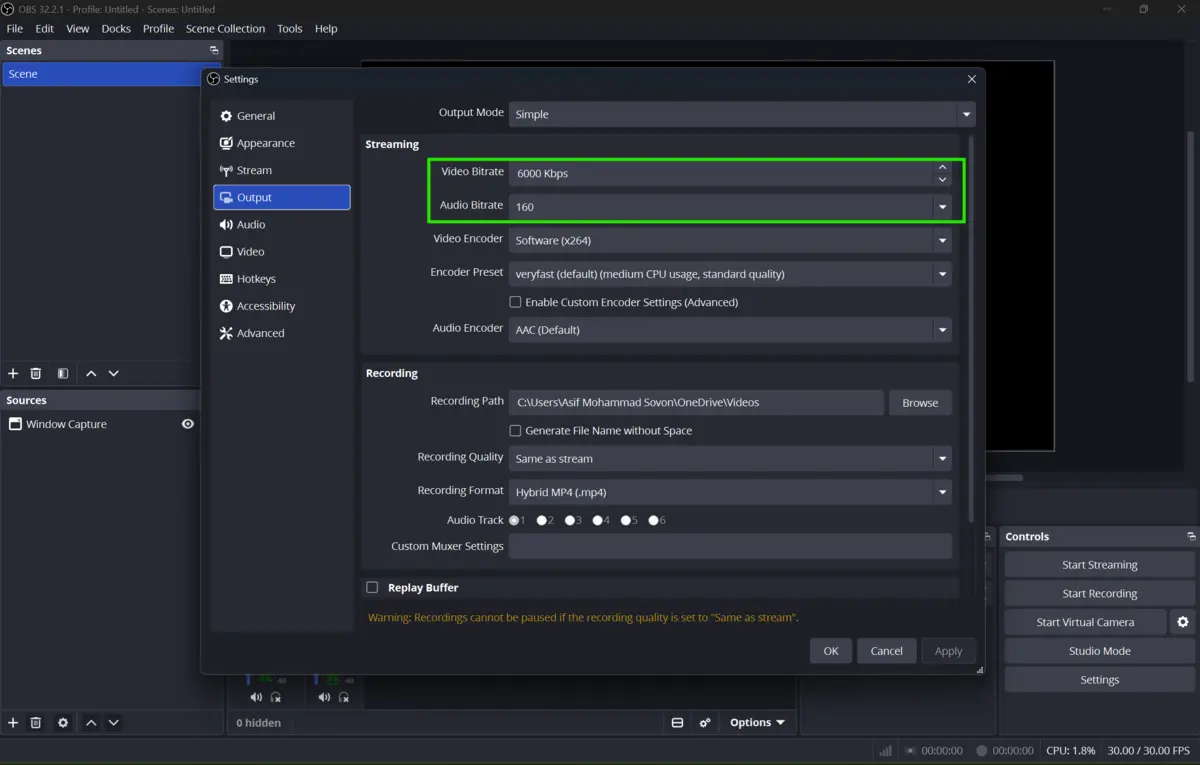Select audio track 5 radio button
The height and width of the screenshot is (765, 1200).
tap(627, 520)
